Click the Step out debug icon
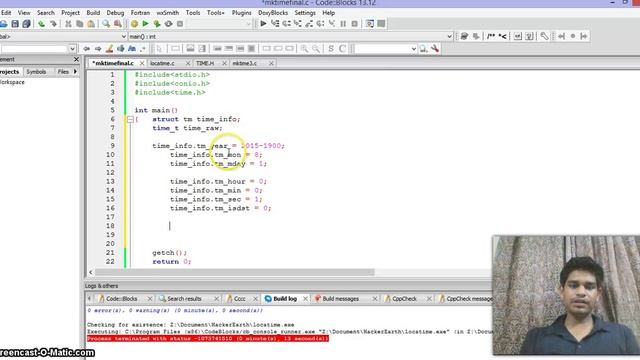 pyautogui.click(x=309, y=24)
